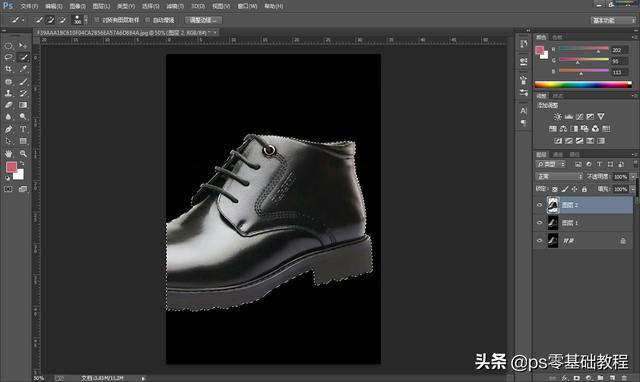The height and width of the screenshot is (382, 640).
Task: Toggle Auto-Enhance checkbox
Action: [148, 20]
